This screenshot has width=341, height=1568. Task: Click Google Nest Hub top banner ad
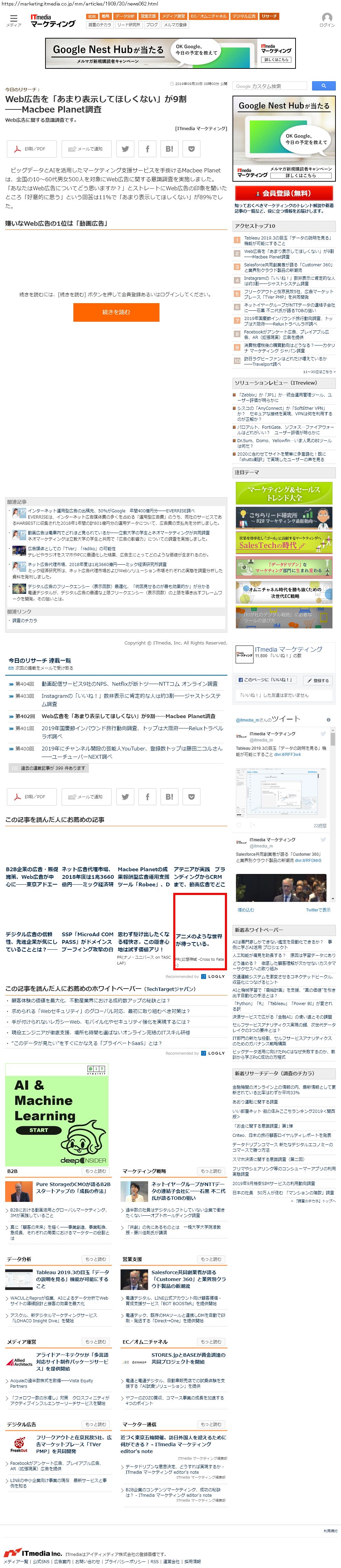pyautogui.click(x=170, y=53)
